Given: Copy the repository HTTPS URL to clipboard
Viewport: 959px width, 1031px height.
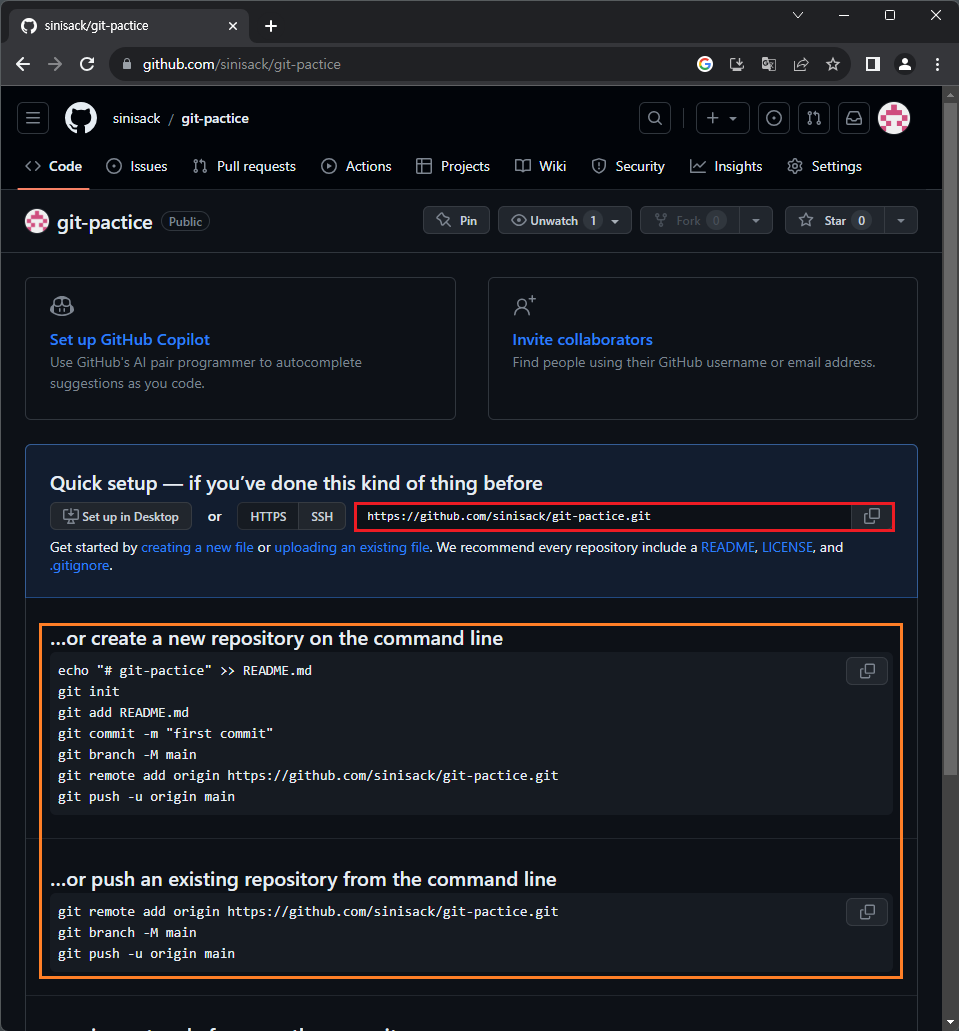Looking at the screenshot, I should (872, 516).
